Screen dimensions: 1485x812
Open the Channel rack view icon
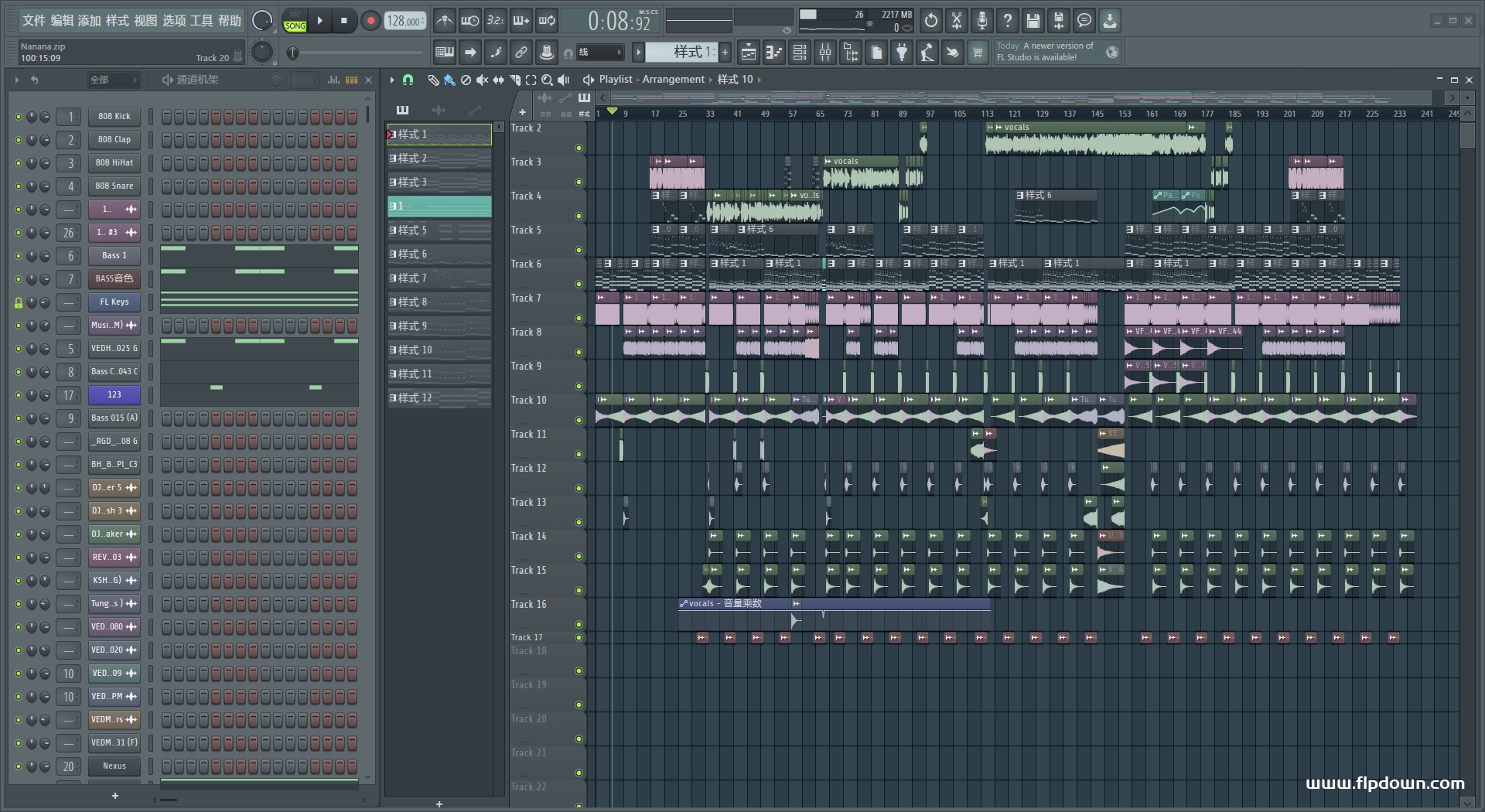tap(800, 53)
